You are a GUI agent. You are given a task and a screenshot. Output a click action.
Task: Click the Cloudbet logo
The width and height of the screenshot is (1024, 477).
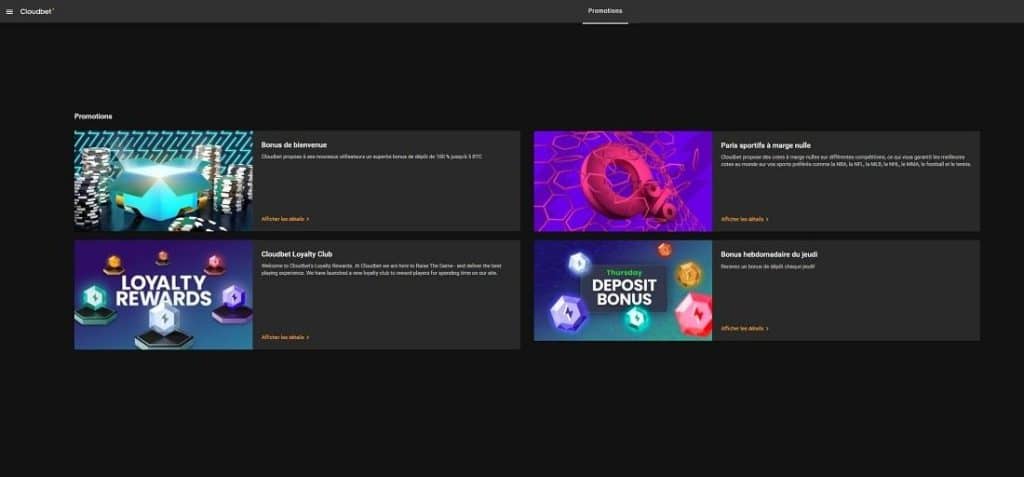tap(37, 12)
